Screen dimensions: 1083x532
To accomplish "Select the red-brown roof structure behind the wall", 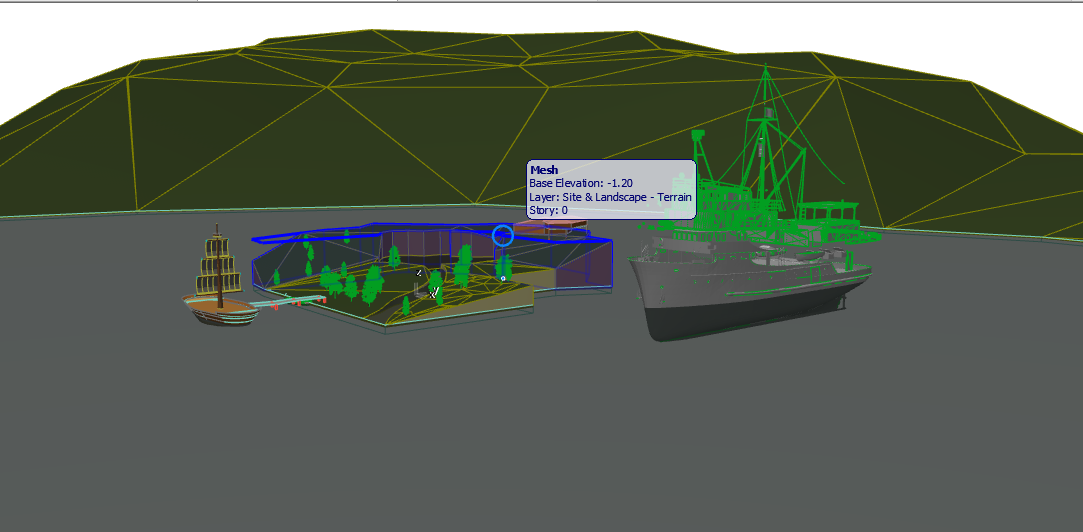I will pos(550,230).
